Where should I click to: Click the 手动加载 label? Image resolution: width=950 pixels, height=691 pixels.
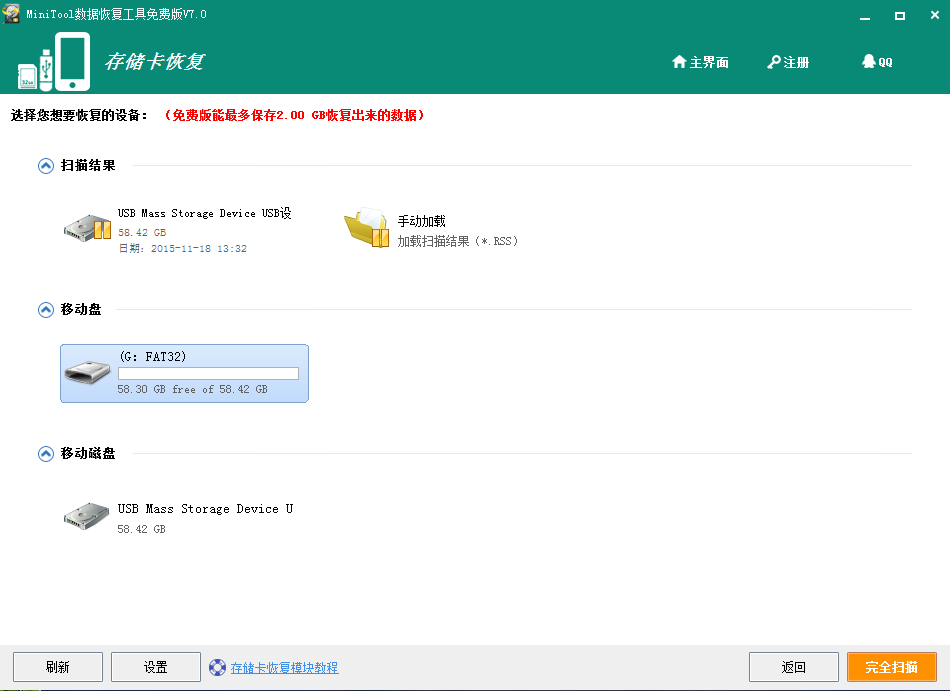point(422,221)
